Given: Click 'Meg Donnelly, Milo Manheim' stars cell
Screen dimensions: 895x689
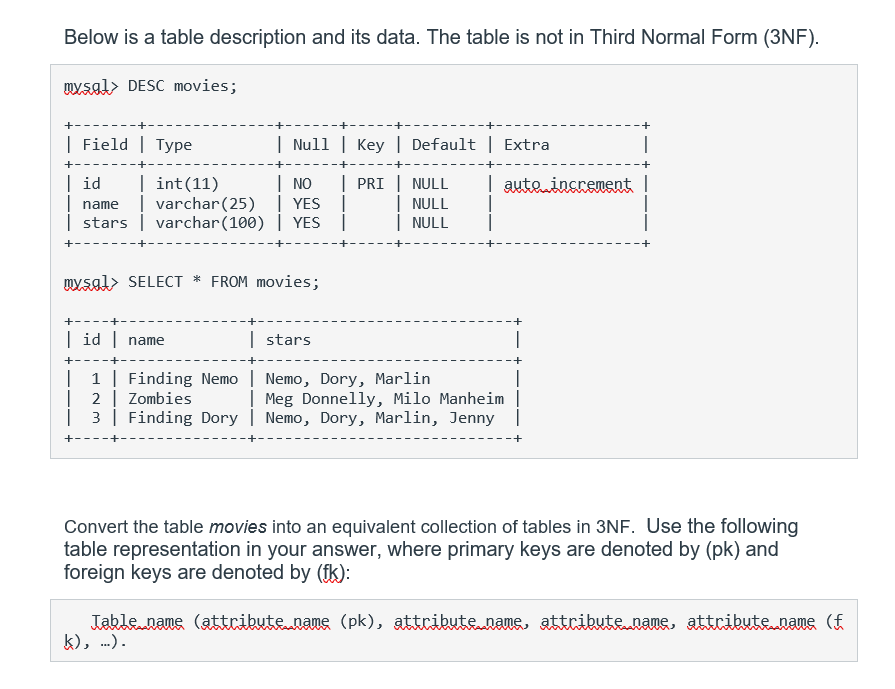Looking at the screenshot, I should [385, 399].
